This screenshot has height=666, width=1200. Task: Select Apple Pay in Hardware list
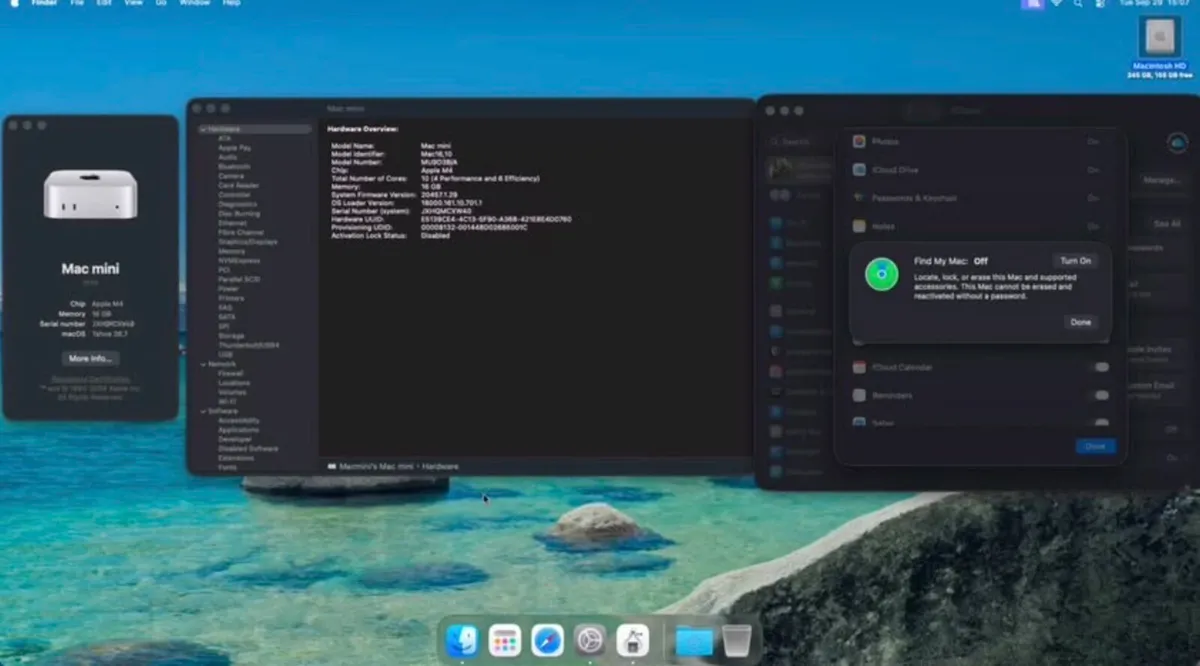[x=234, y=148]
